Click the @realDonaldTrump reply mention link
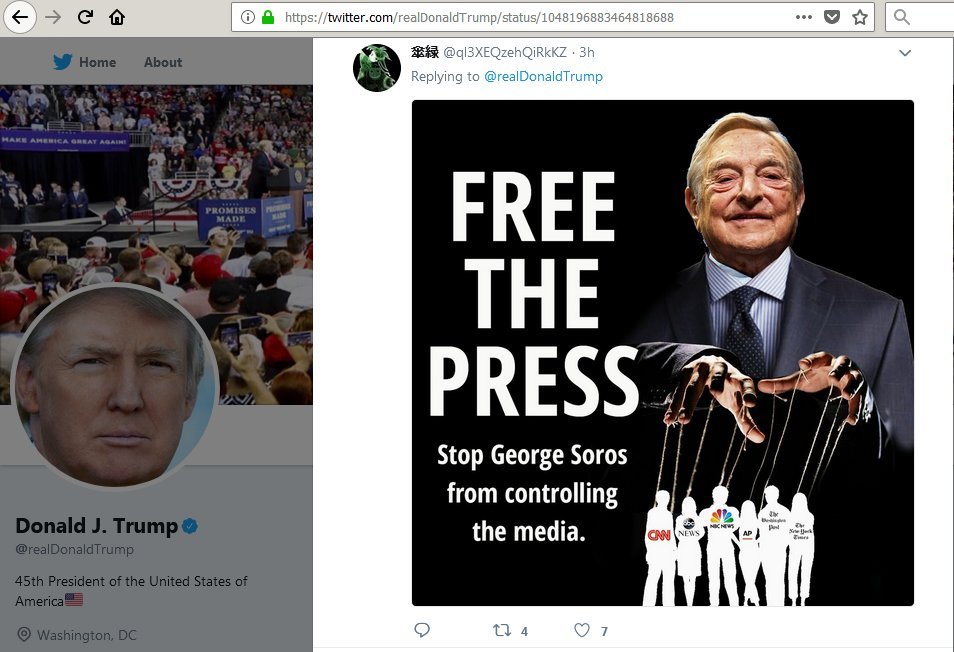 (543, 76)
